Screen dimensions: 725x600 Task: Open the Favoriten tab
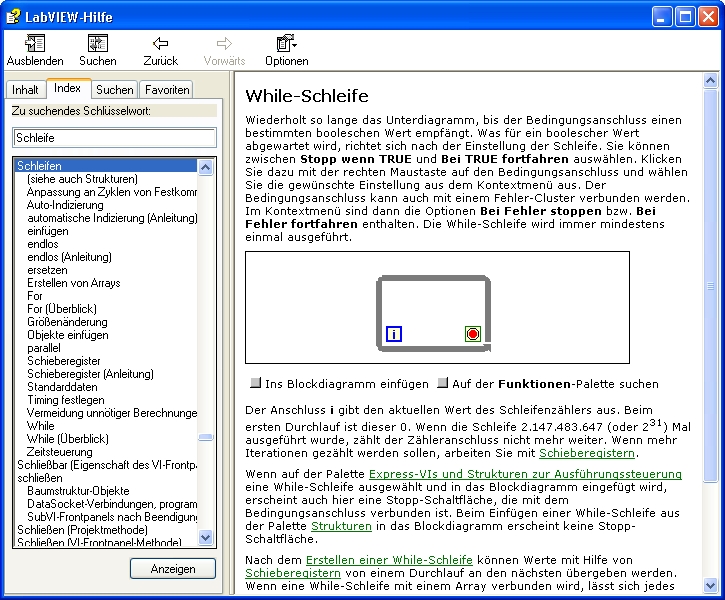click(167, 90)
